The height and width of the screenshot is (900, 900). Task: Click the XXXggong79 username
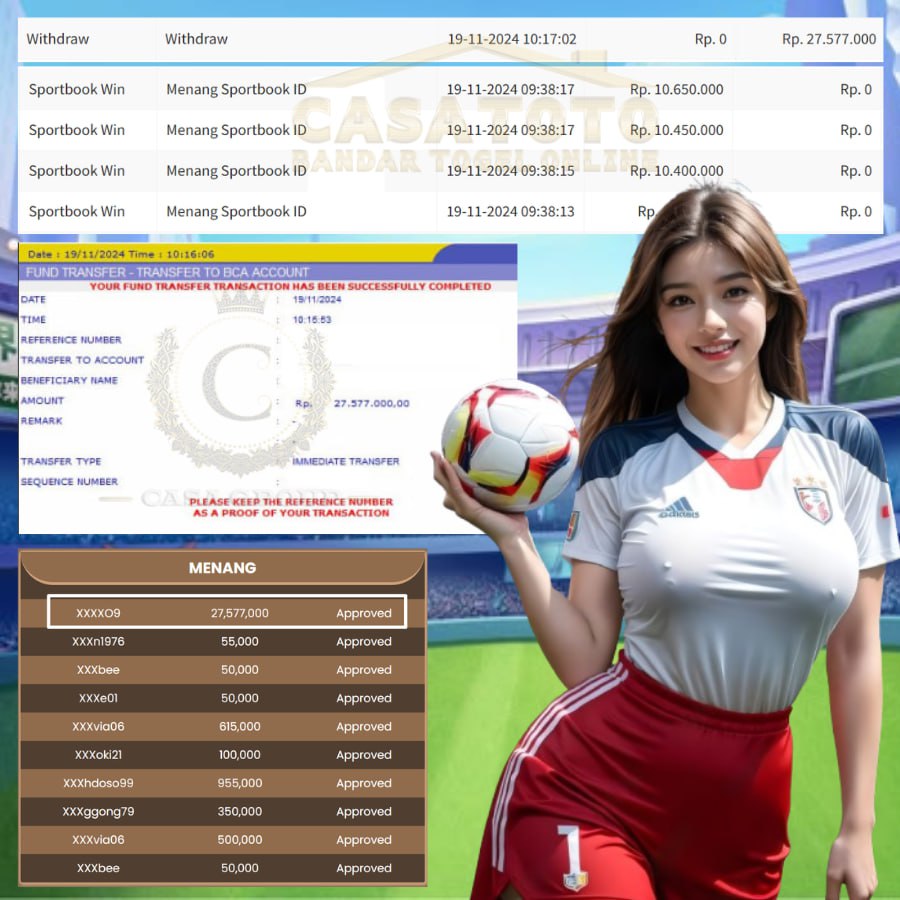coord(98,812)
